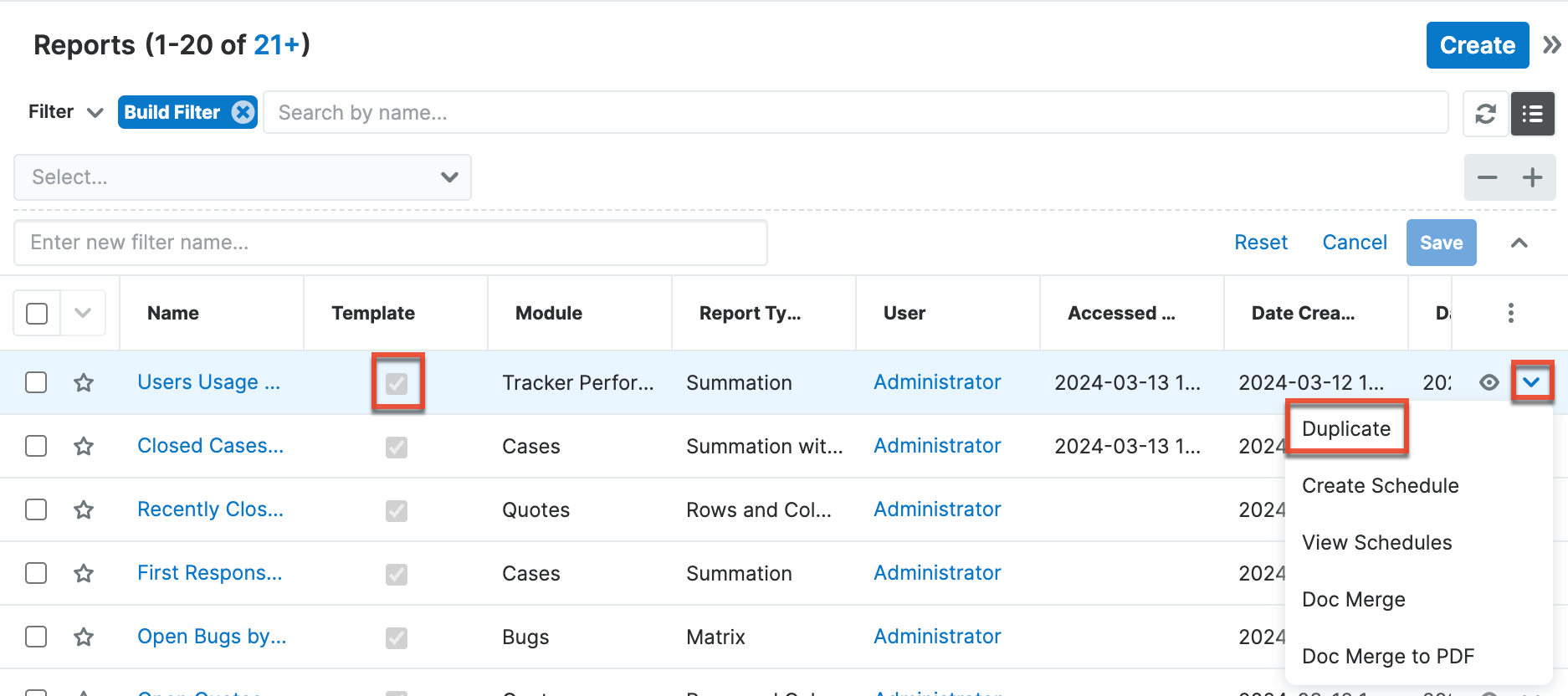Open the Recently Clos... report link

211,509
